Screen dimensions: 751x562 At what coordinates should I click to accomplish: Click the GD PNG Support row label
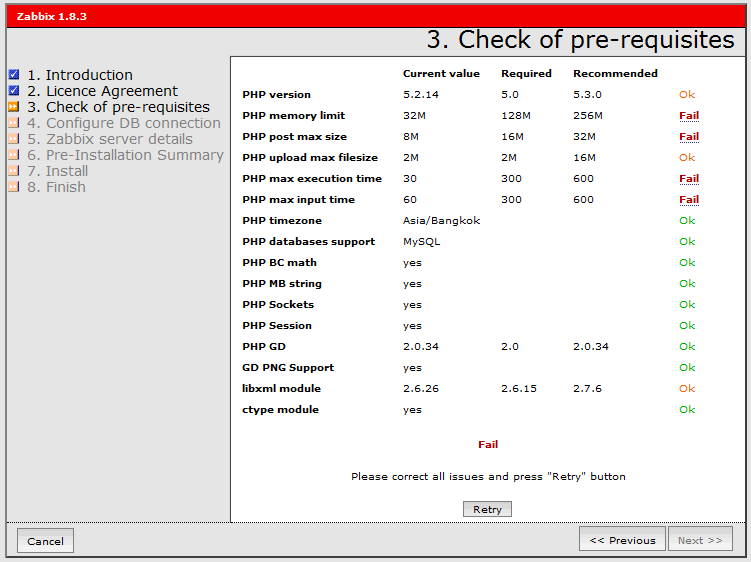pyautogui.click(x=288, y=367)
